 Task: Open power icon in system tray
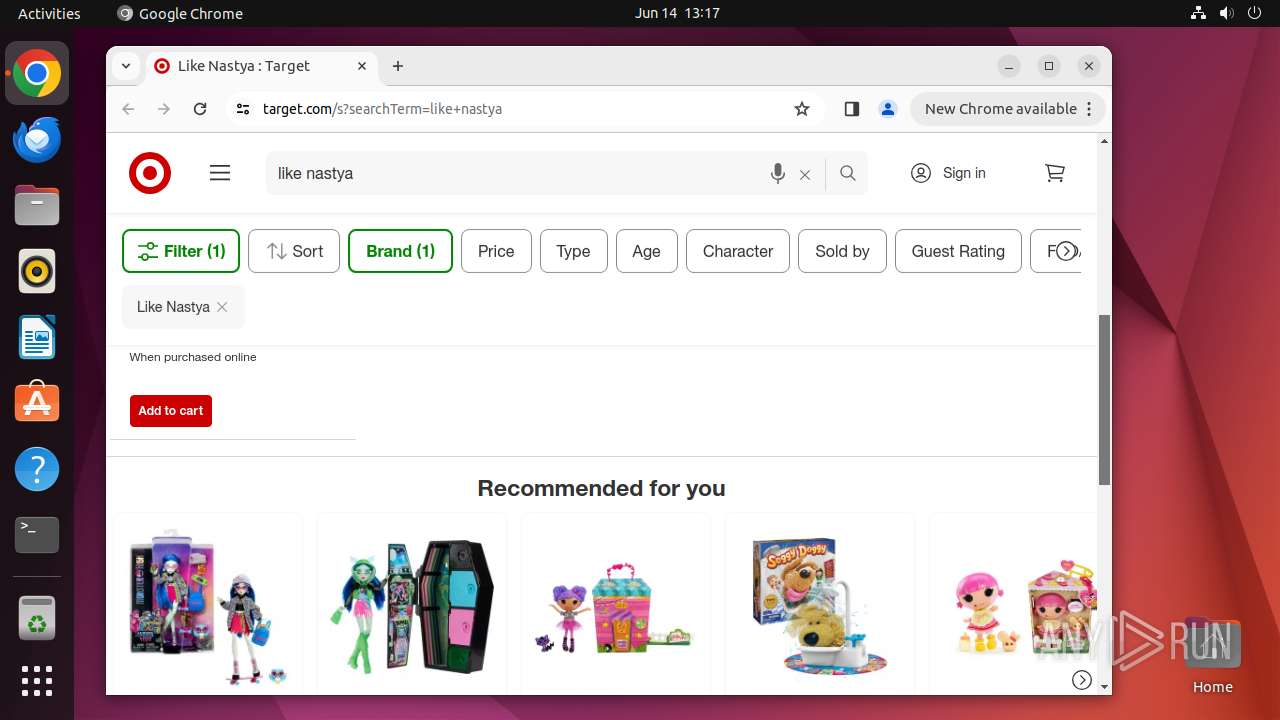click(1254, 13)
